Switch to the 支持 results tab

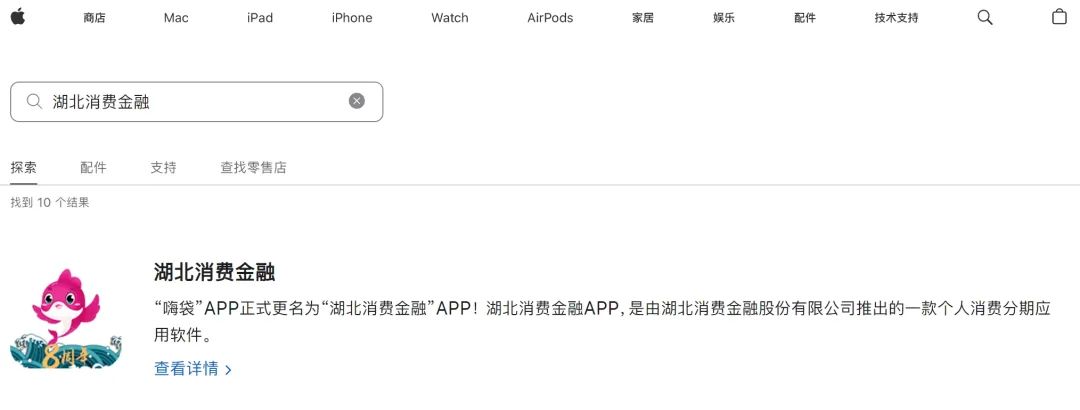click(x=163, y=167)
